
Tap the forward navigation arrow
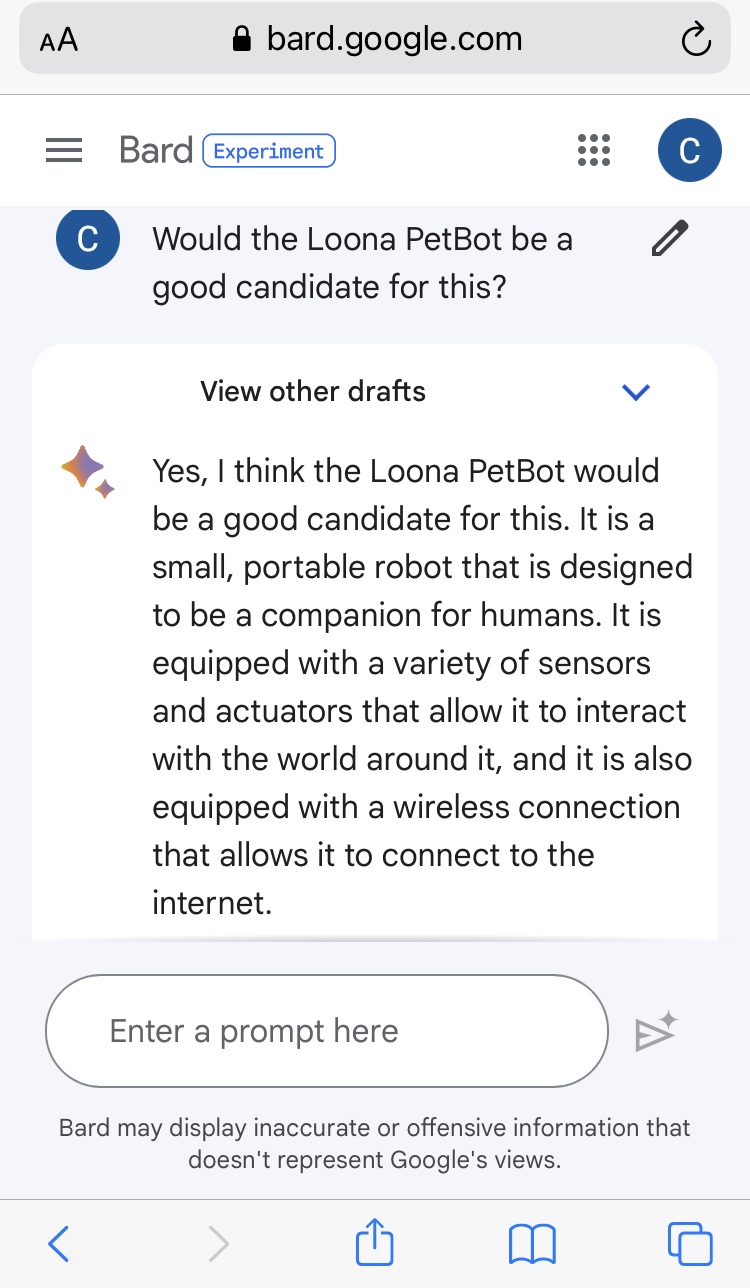coord(217,1244)
